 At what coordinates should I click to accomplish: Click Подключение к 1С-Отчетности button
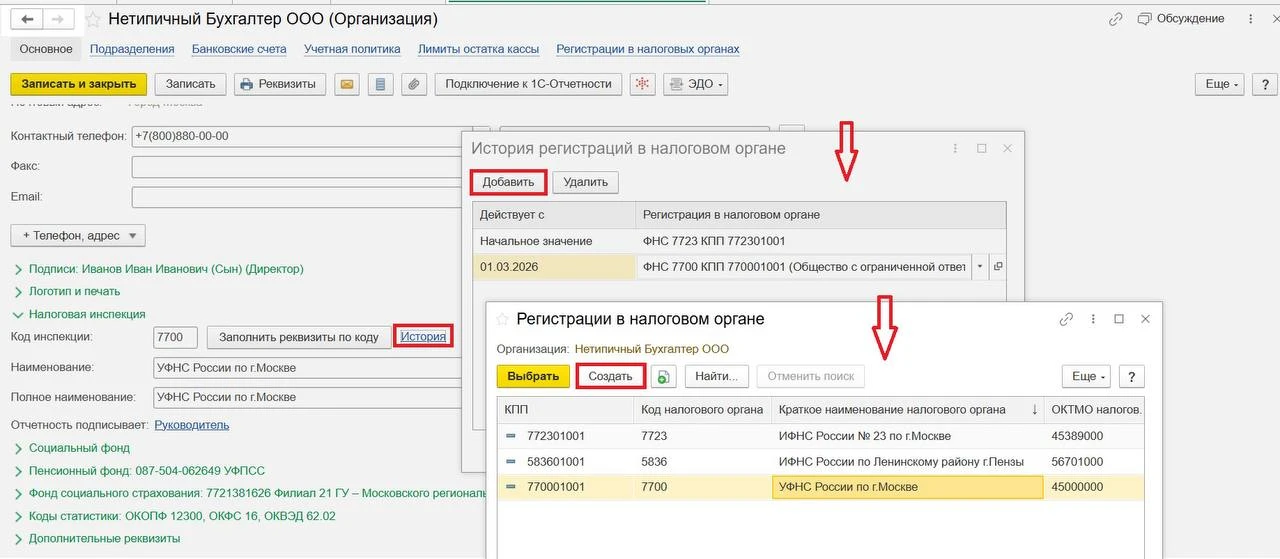[528, 84]
